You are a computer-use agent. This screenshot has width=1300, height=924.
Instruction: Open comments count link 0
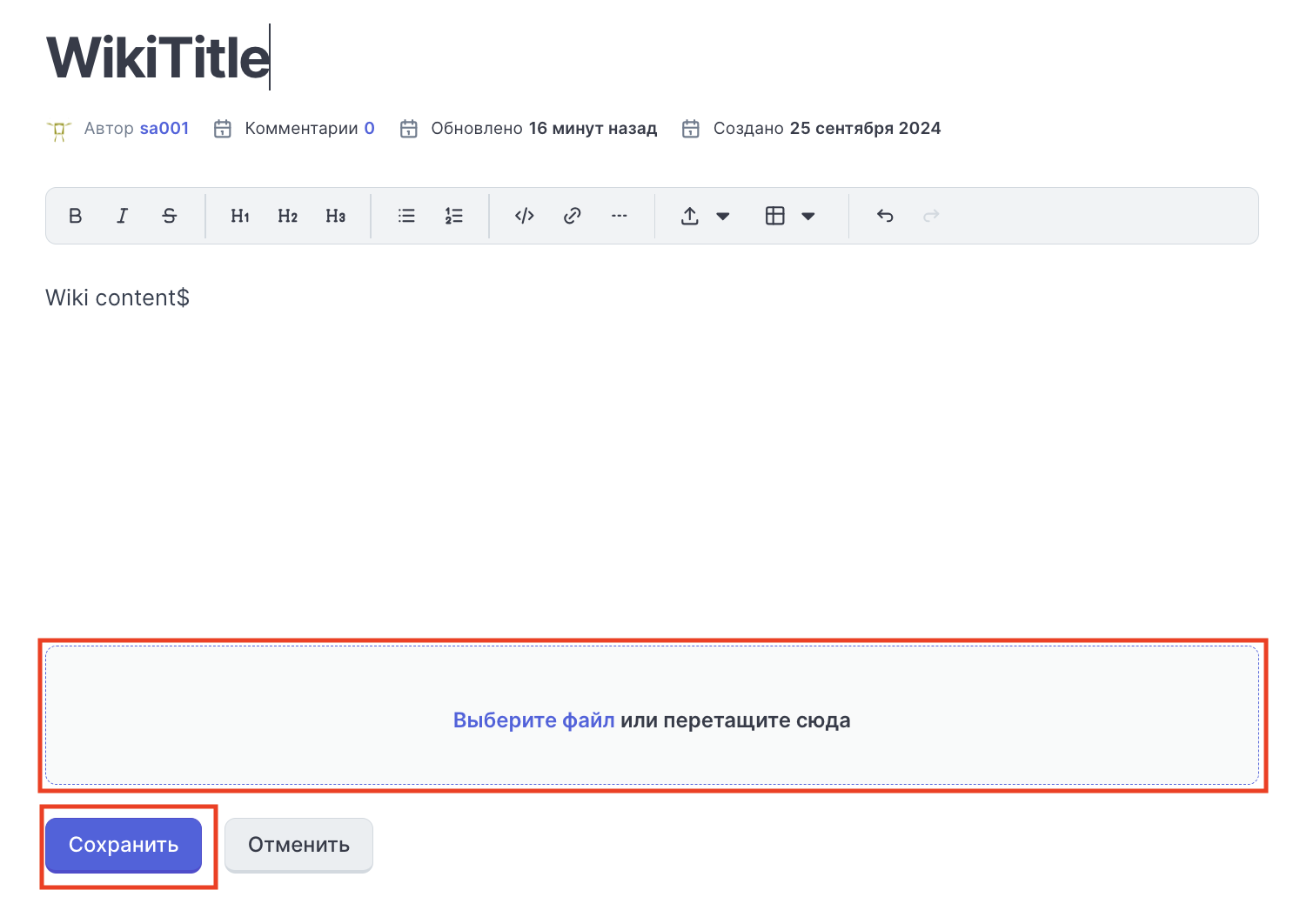[x=370, y=129]
